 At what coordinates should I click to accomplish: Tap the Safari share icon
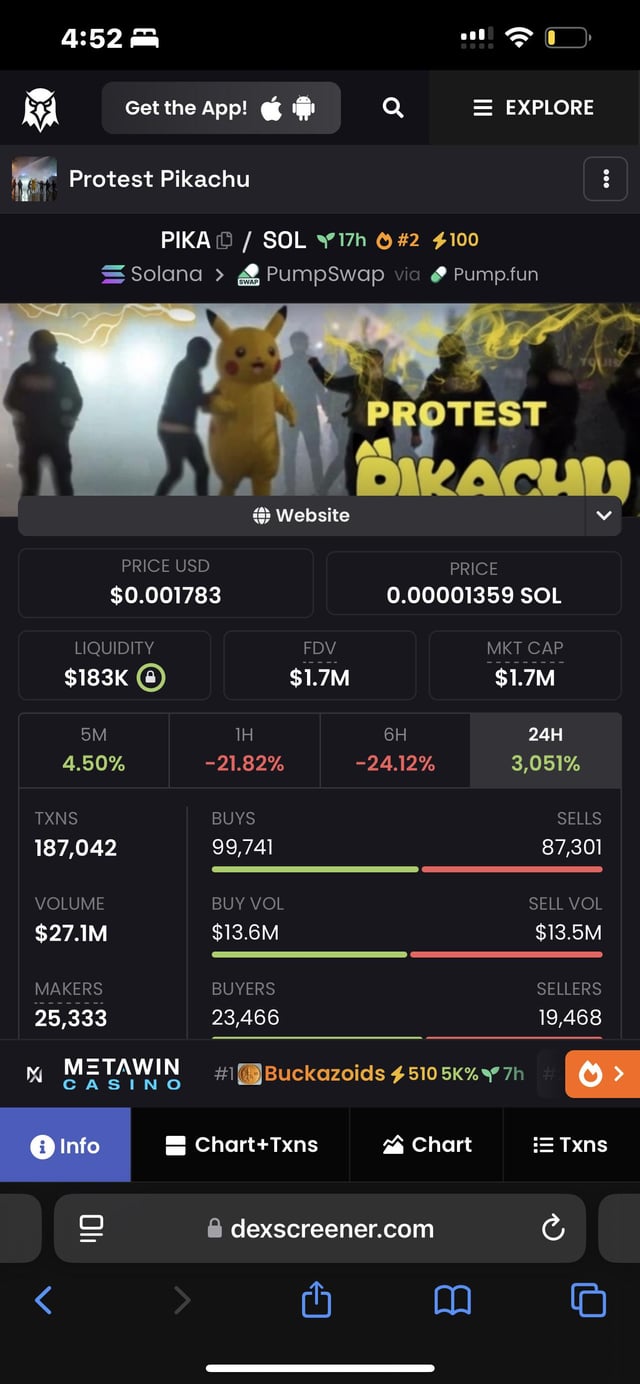point(316,1300)
